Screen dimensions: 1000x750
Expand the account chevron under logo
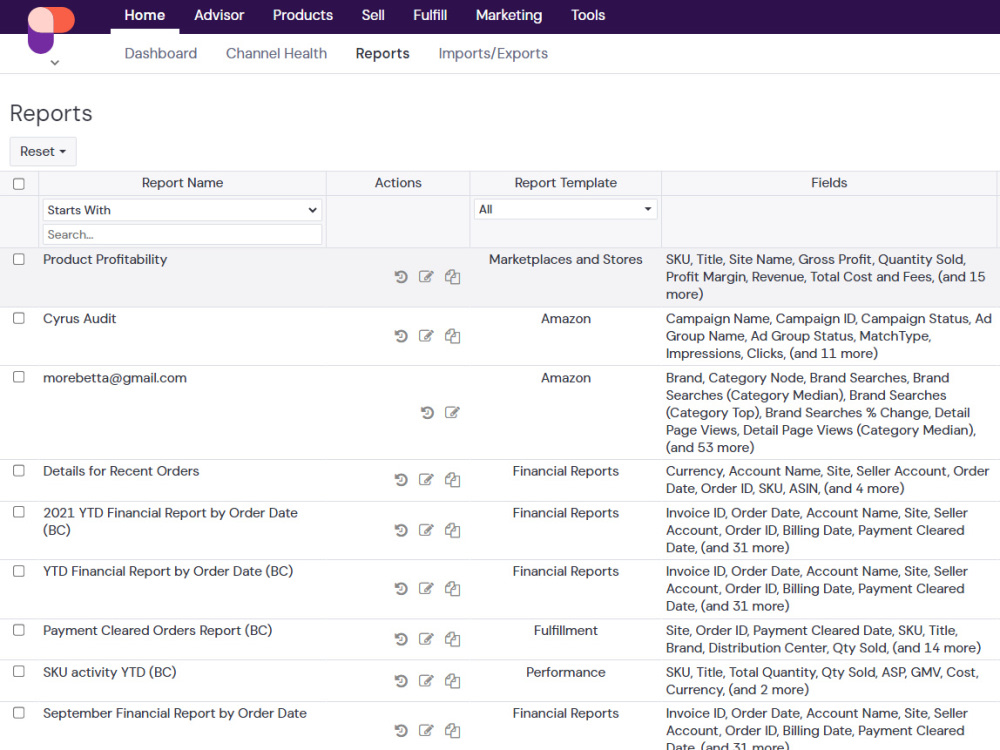55,62
